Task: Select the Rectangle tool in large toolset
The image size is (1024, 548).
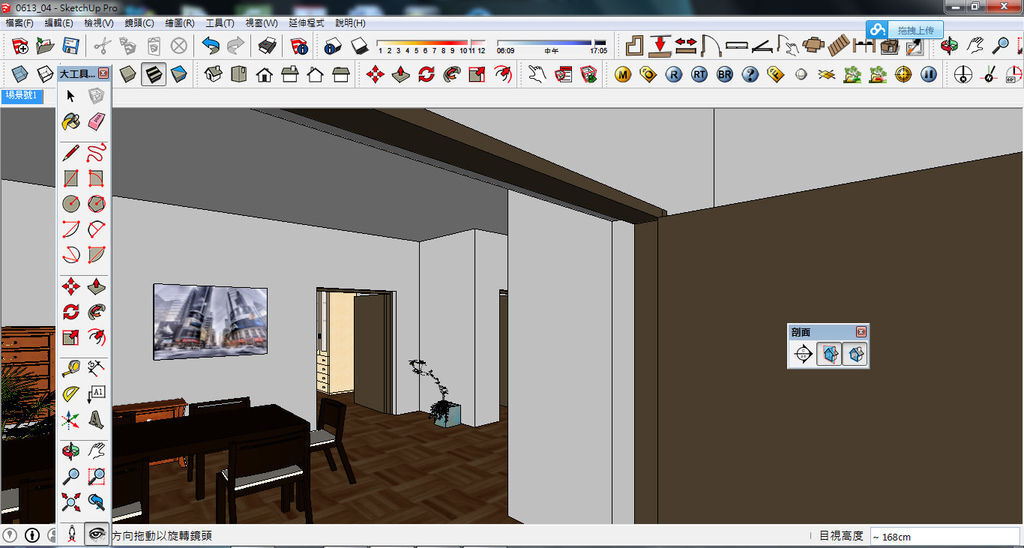Action: 71,178
